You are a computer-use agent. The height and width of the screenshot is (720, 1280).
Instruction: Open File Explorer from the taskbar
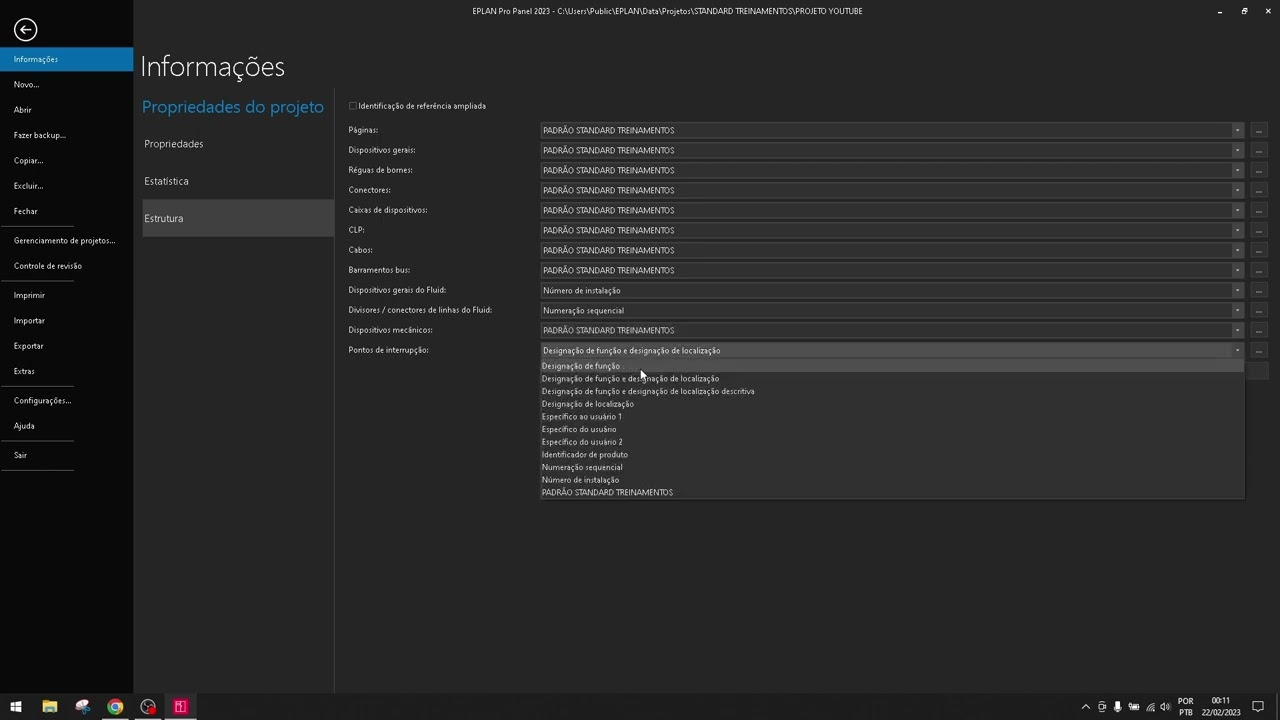[49, 707]
